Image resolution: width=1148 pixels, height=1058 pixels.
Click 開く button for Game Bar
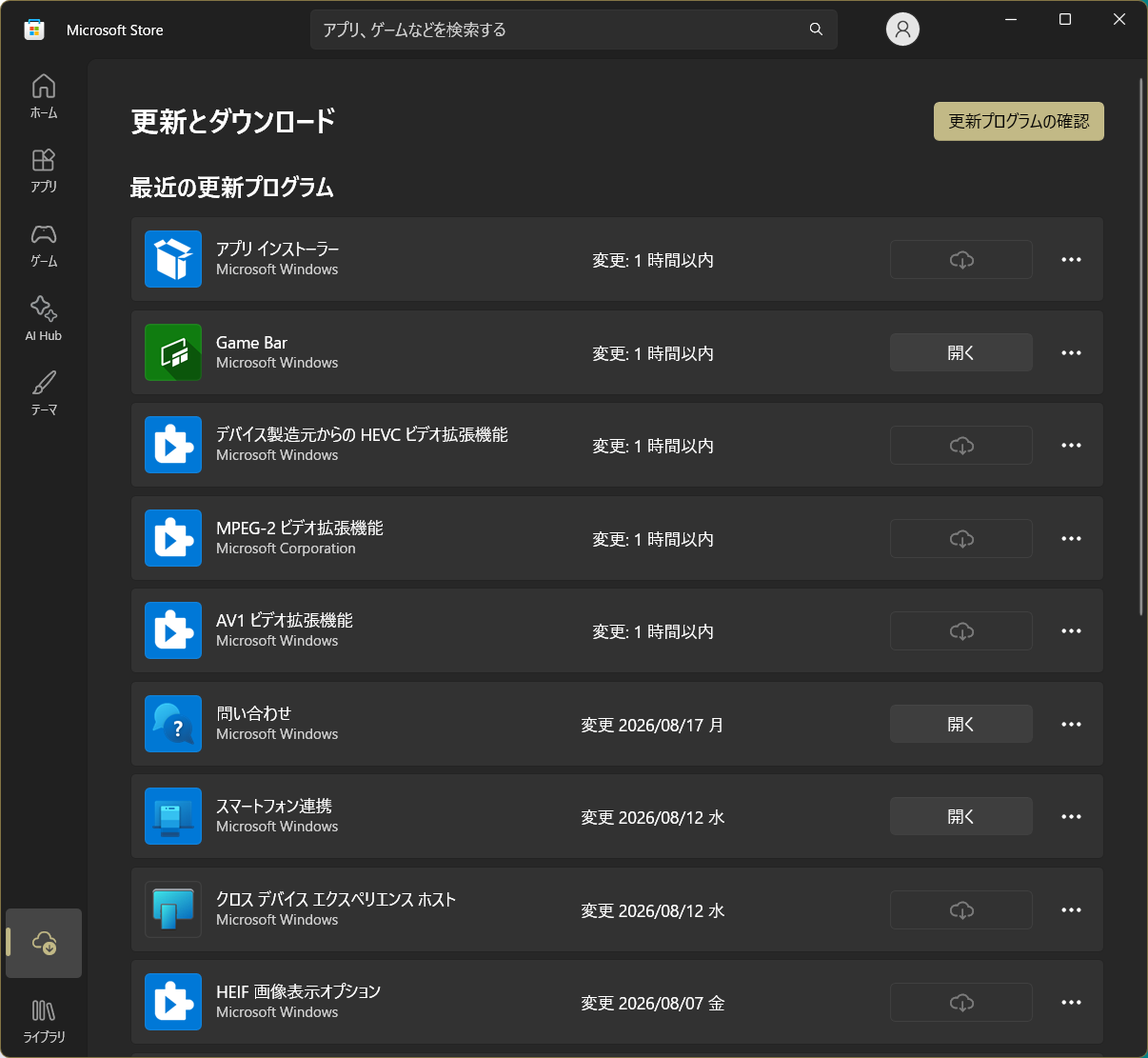point(961,352)
